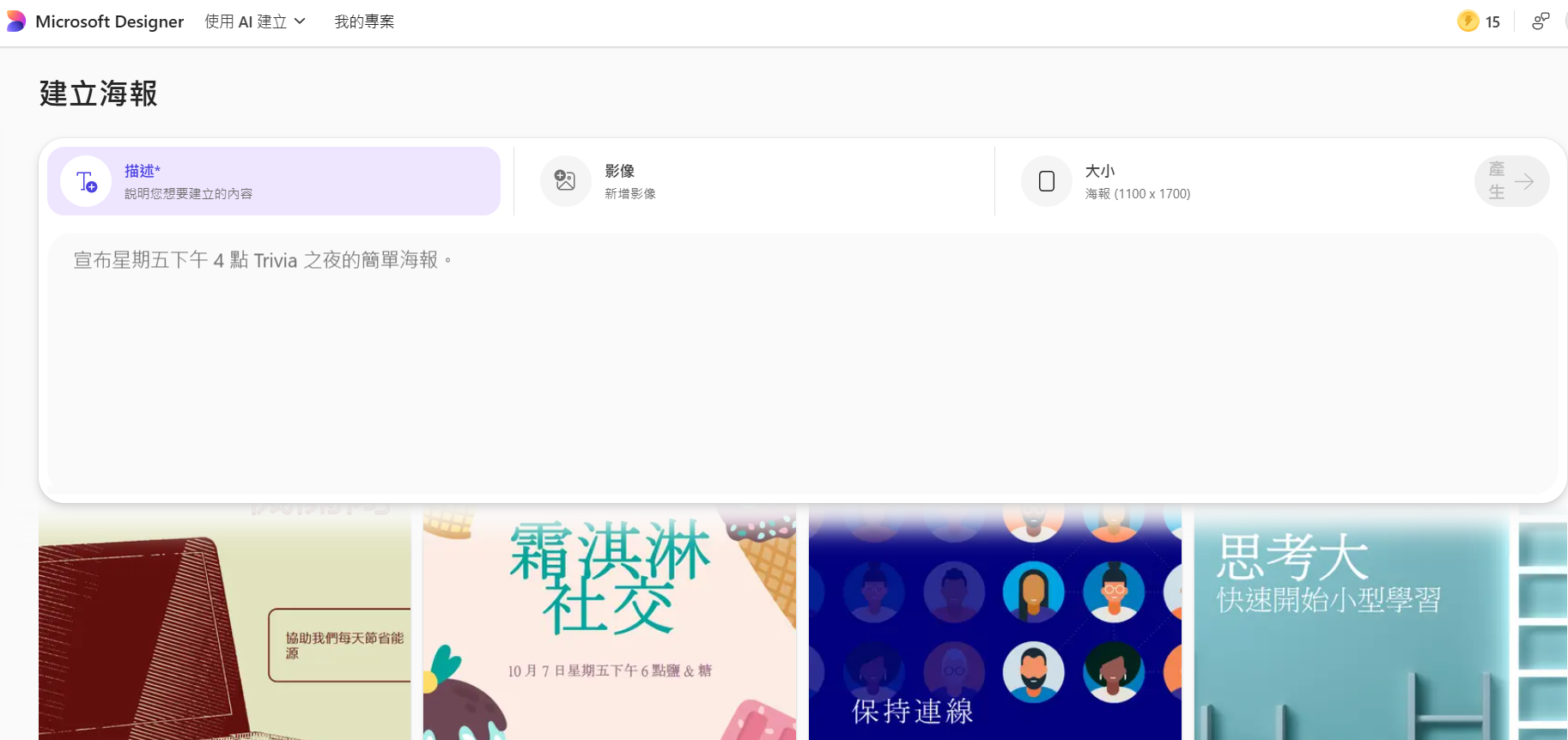The image size is (1568, 740).
Task: Click the 建立海報 page heading
Action: coord(99,94)
